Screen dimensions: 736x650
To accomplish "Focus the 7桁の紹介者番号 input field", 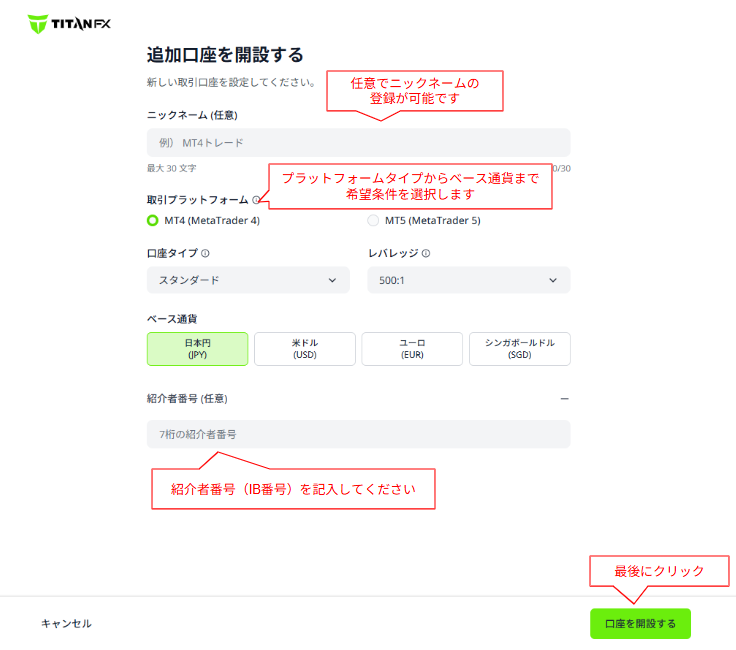I will 359,435.
